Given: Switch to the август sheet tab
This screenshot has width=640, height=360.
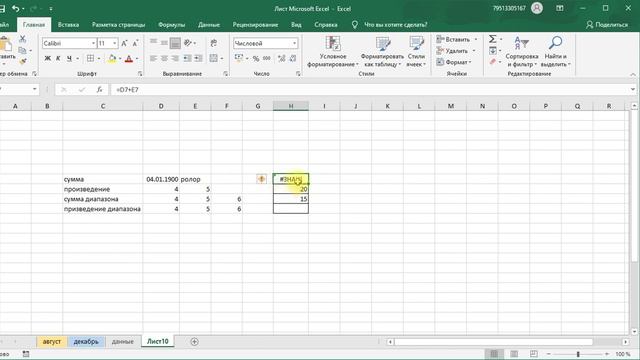Looking at the screenshot, I should point(52,342).
